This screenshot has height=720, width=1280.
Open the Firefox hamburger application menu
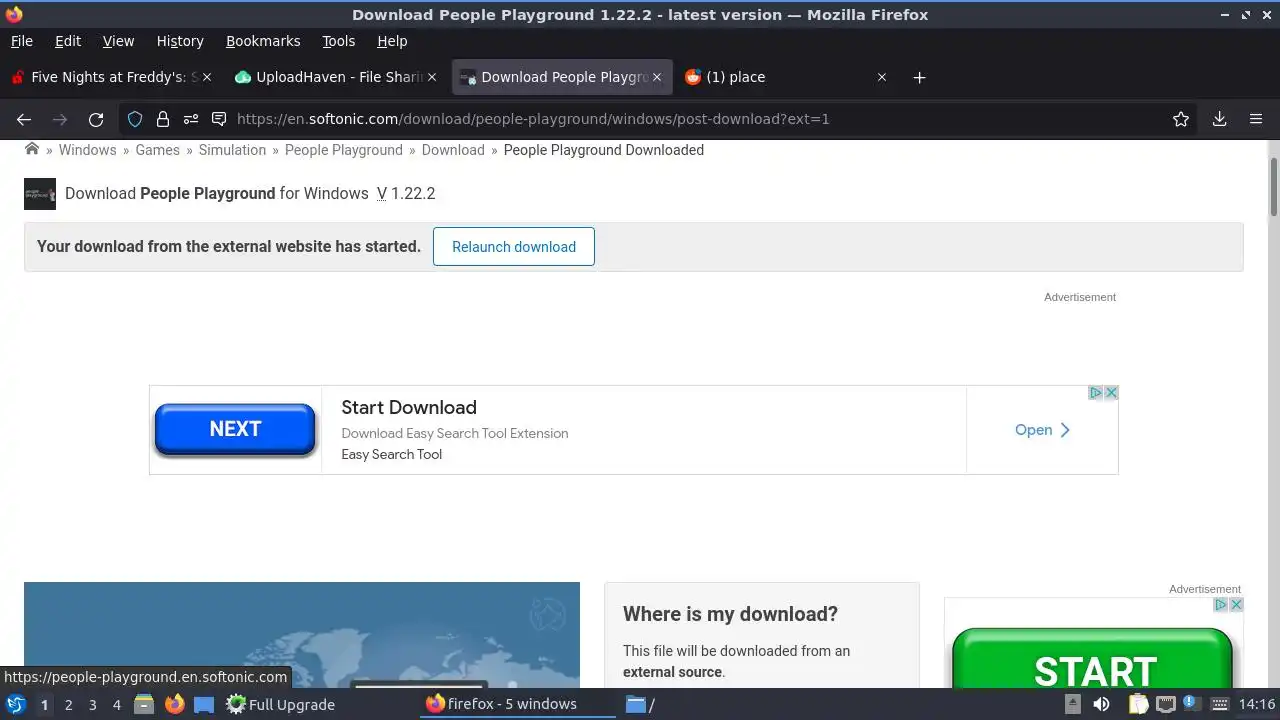click(x=1256, y=119)
